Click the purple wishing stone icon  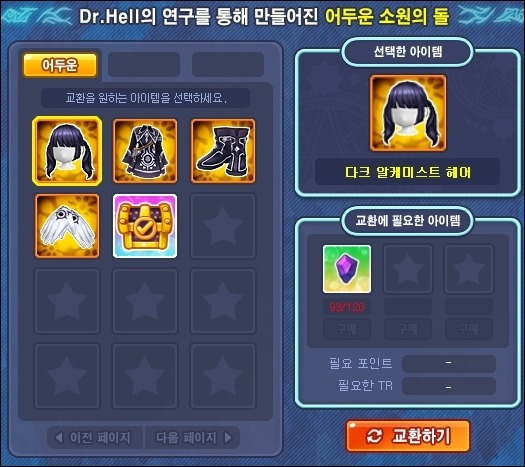pyautogui.click(x=347, y=269)
